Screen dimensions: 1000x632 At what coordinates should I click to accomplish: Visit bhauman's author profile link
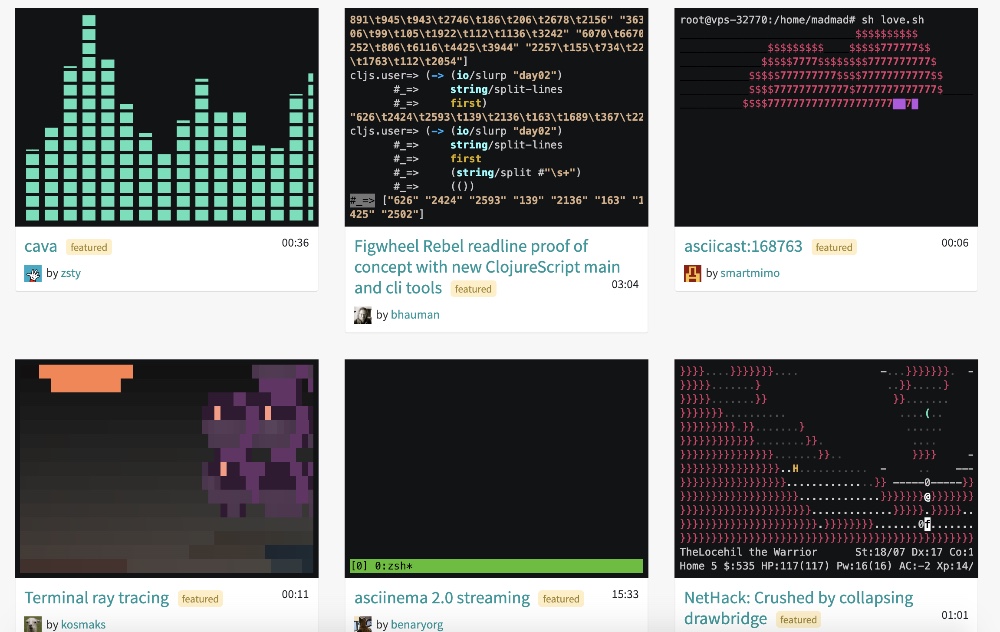(x=415, y=315)
